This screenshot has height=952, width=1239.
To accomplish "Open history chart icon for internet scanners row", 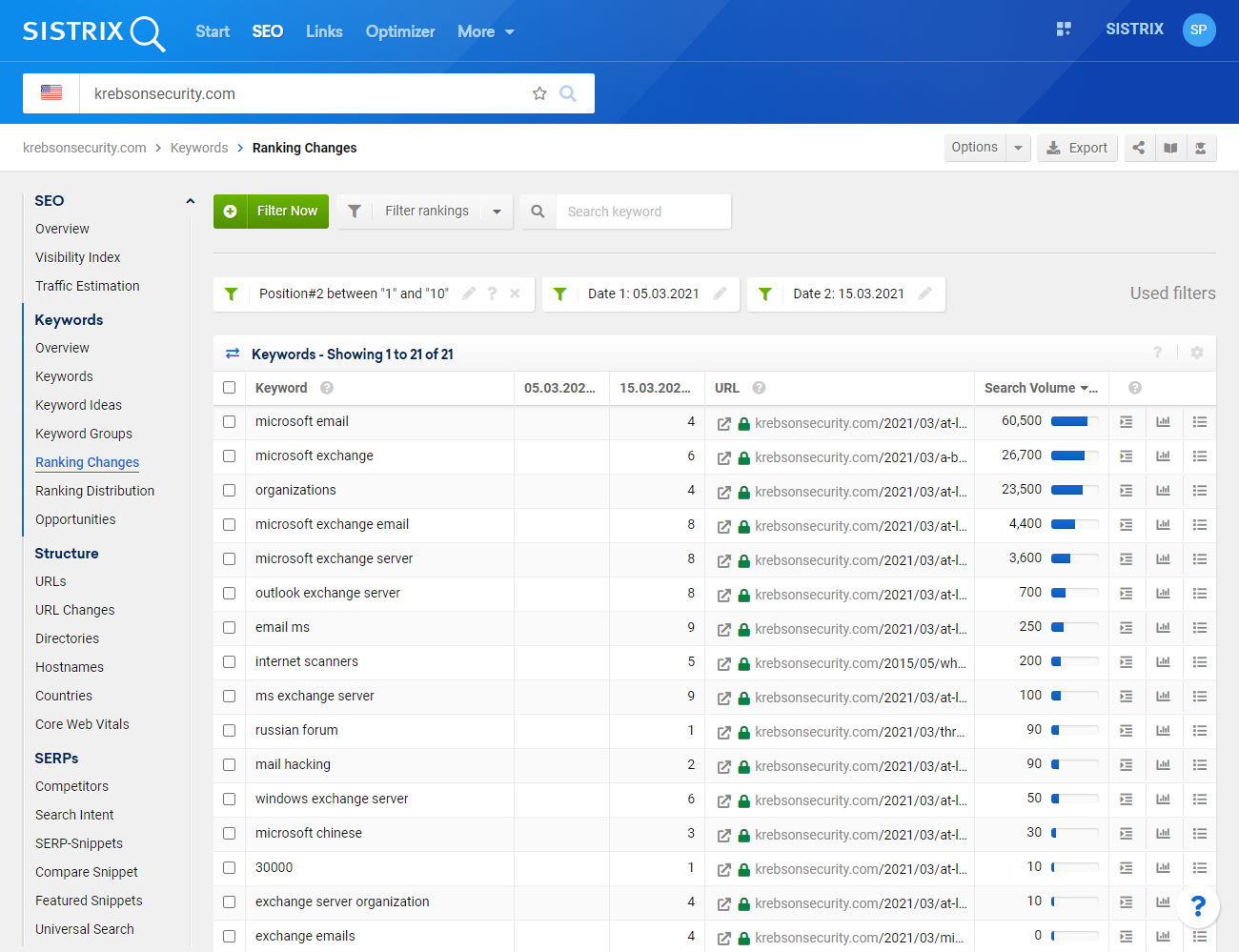I will click(1163, 662).
